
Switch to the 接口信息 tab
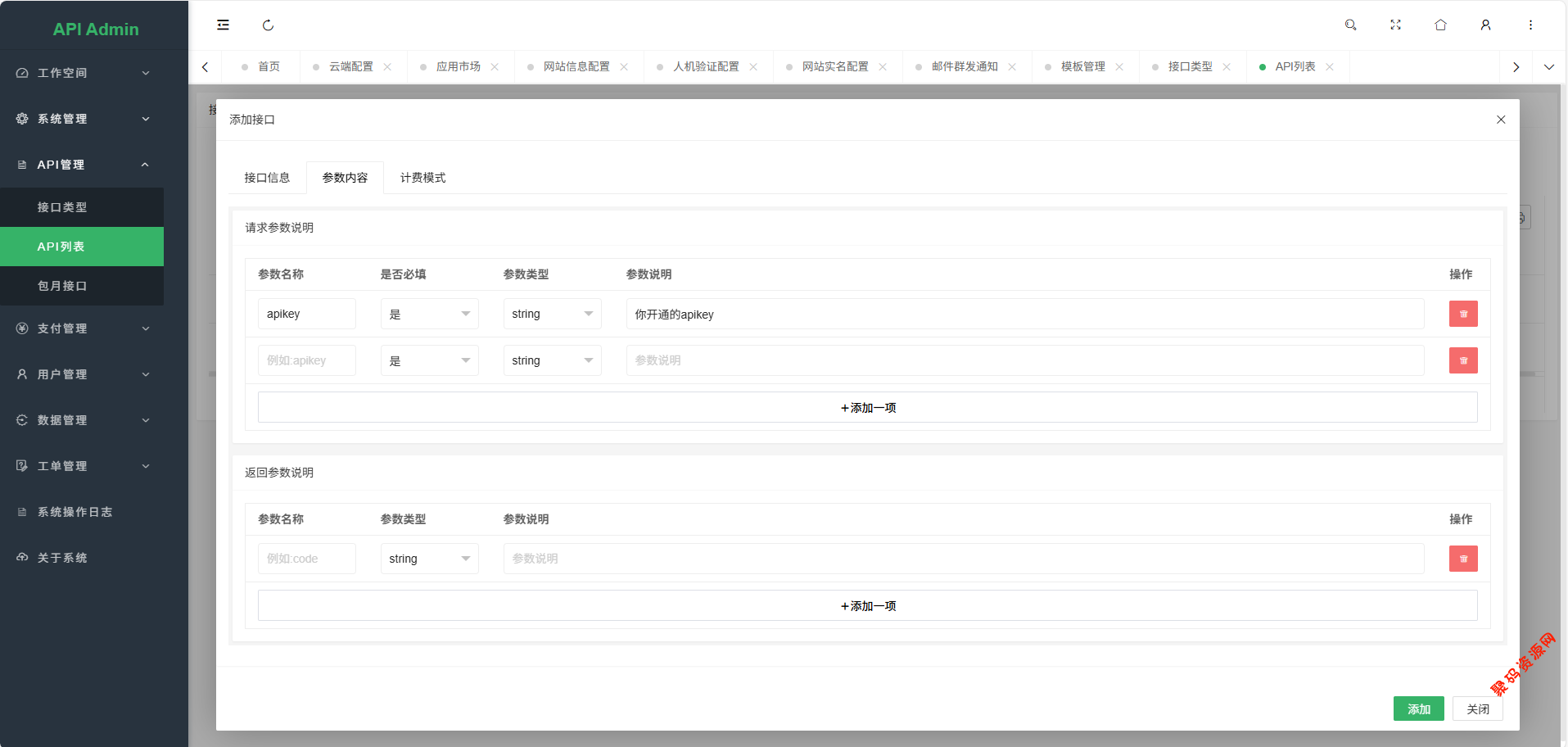[x=267, y=178]
